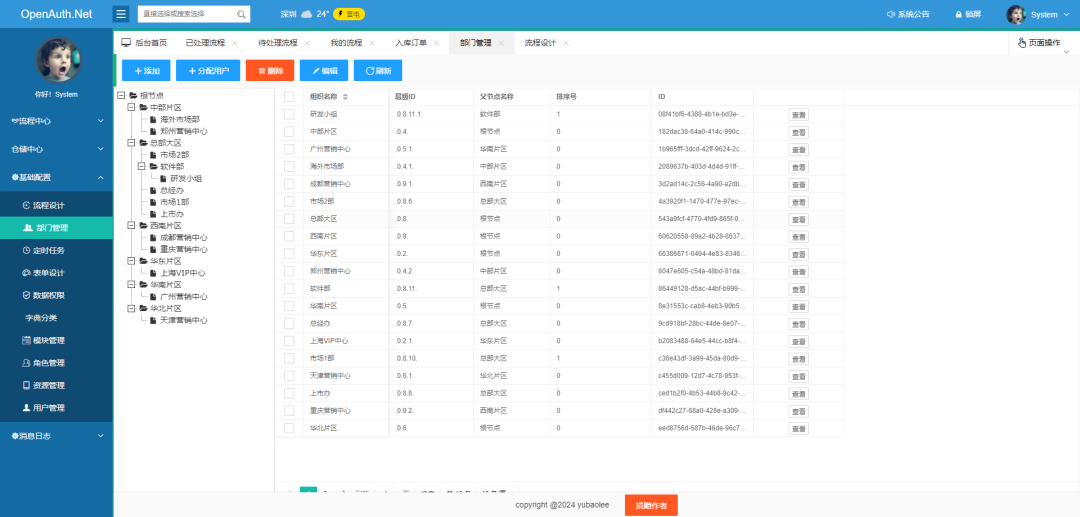Click the 锁屏 lock screen icon
1080x517 pixels.
click(958, 15)
